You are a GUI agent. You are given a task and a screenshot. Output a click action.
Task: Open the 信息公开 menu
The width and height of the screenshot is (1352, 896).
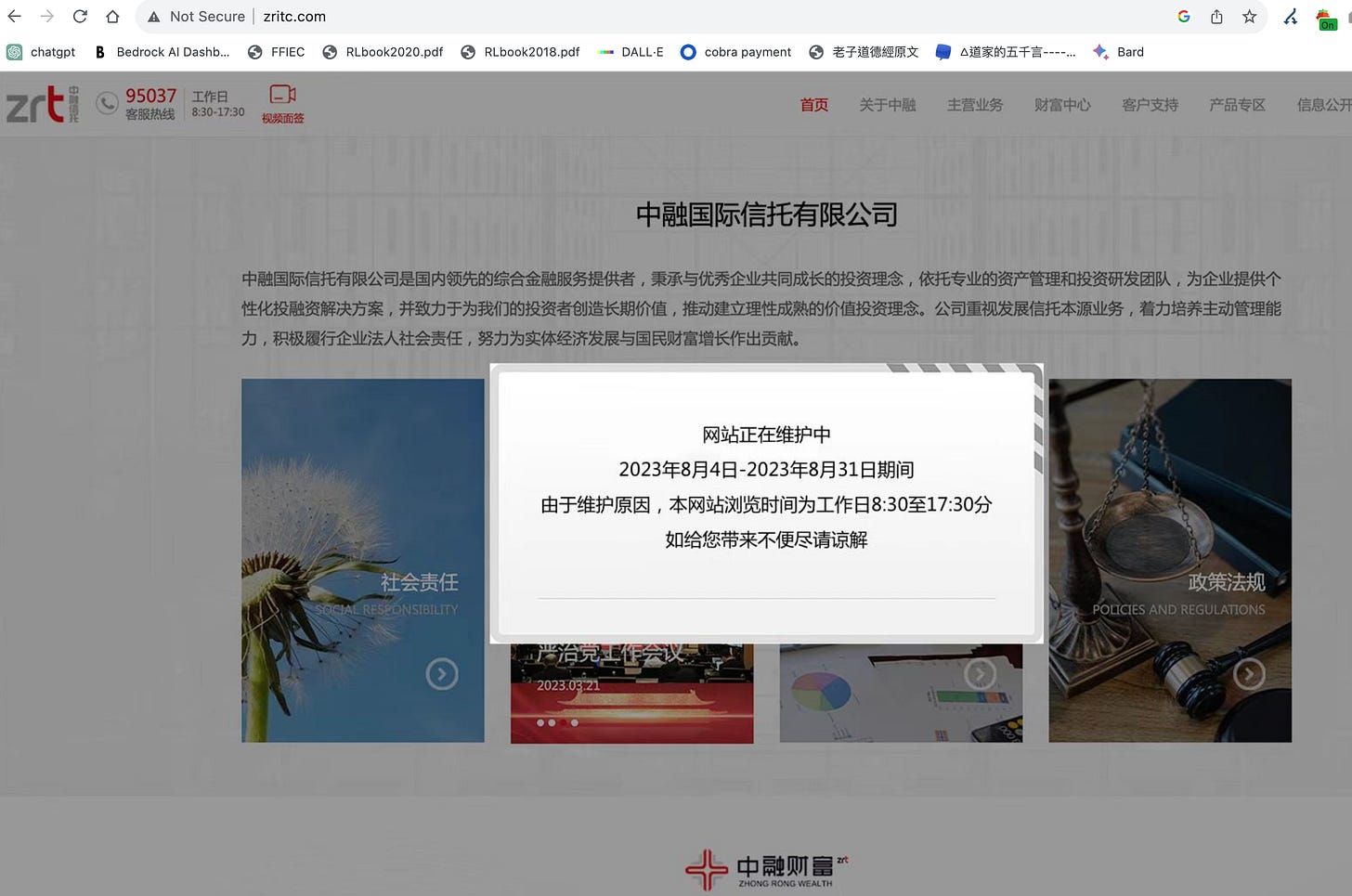click(1324, 105)
